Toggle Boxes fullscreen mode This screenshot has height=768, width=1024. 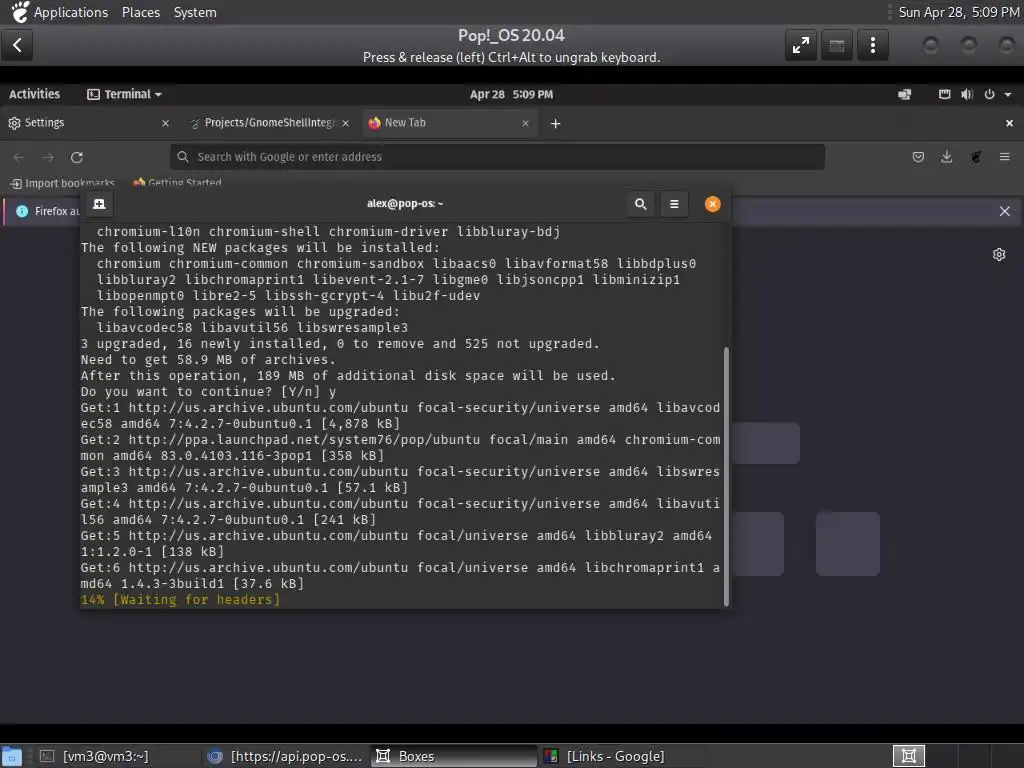point(801,45)
